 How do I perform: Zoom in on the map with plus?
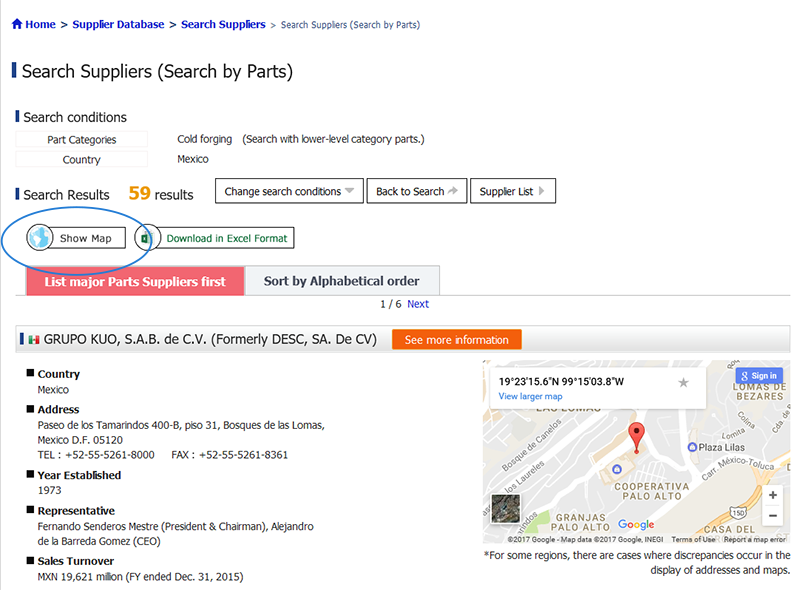[773, 495]
